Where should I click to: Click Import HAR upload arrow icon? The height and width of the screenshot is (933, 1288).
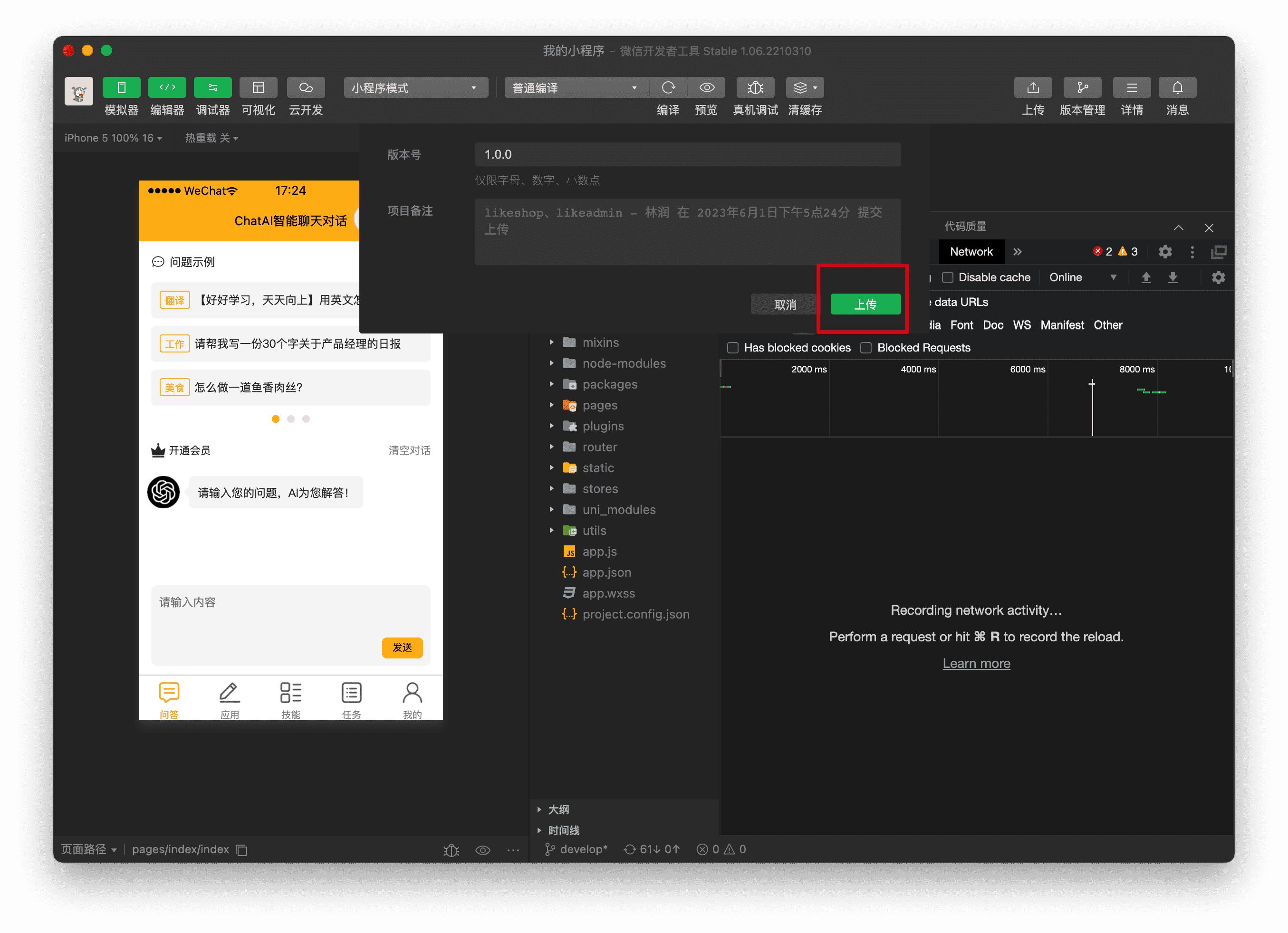(x=1146, y=277)
